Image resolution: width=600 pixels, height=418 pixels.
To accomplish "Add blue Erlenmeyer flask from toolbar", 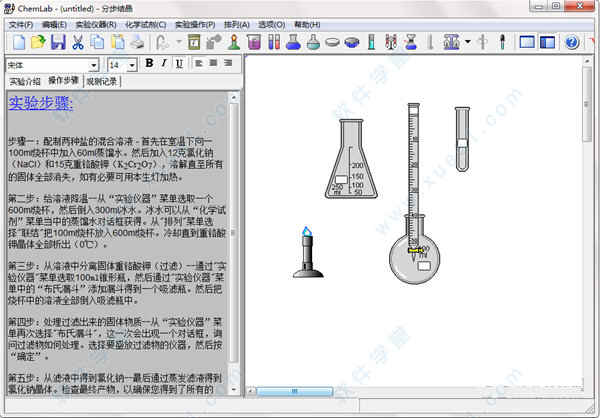I will click(x=293, y=42).
